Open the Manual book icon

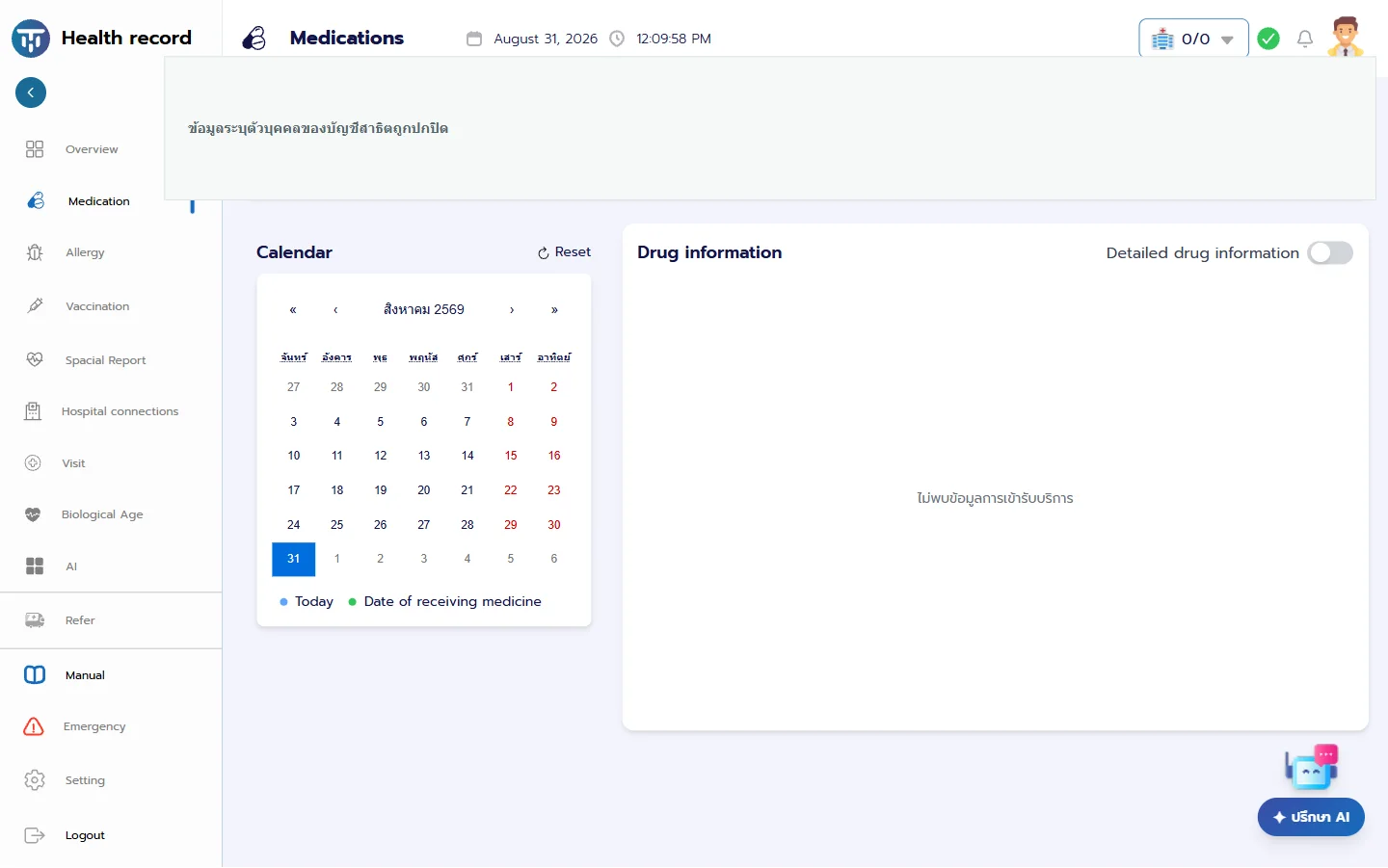(35, 674)
